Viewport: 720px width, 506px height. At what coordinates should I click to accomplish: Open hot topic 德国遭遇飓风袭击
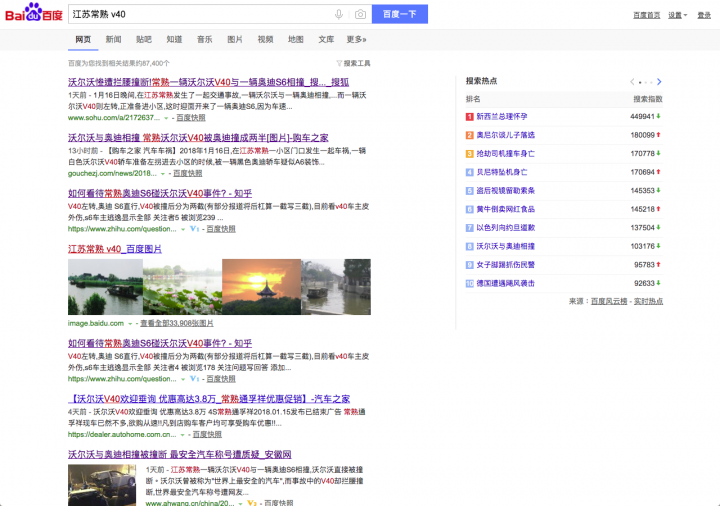coord(506,283)
